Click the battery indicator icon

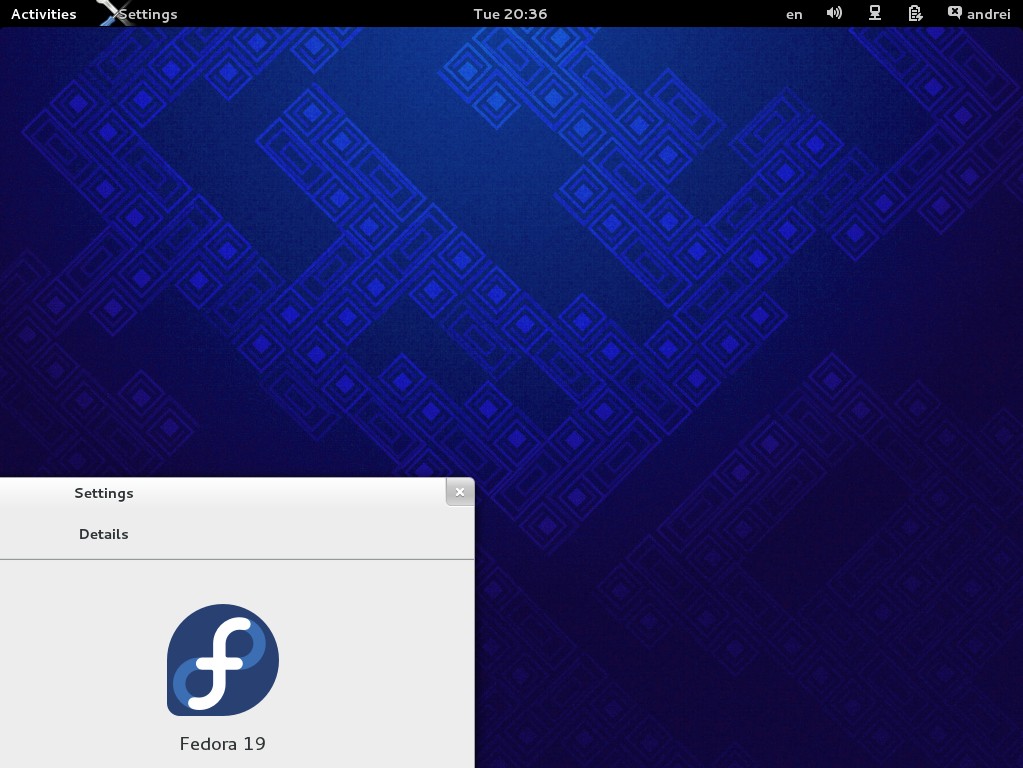coord(915,13)
